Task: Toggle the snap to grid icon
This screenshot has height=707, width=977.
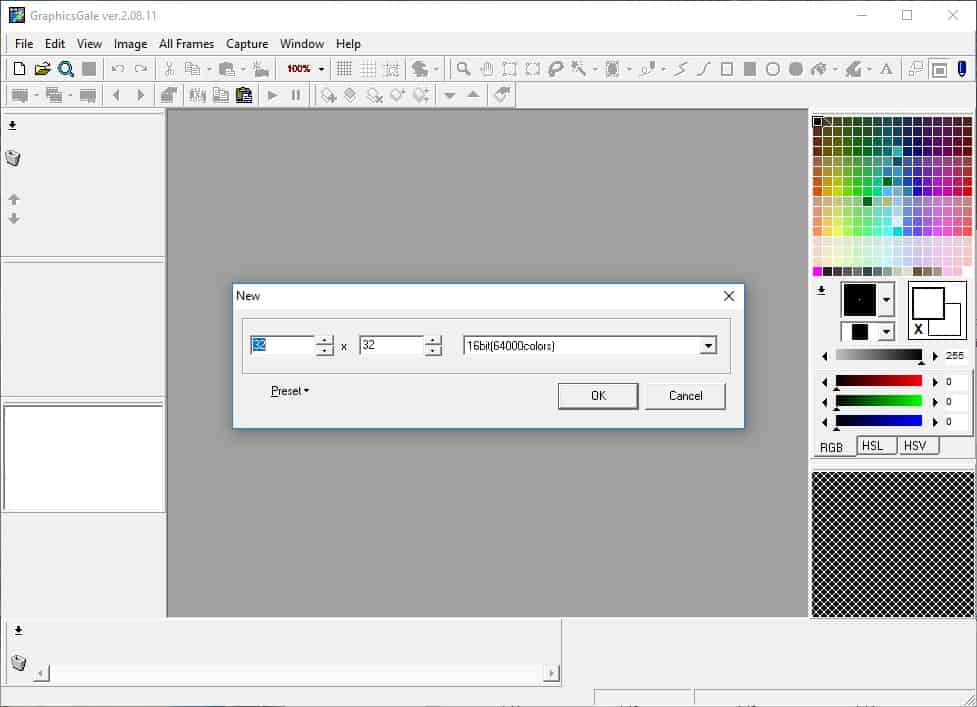Action: click(392, 69)
